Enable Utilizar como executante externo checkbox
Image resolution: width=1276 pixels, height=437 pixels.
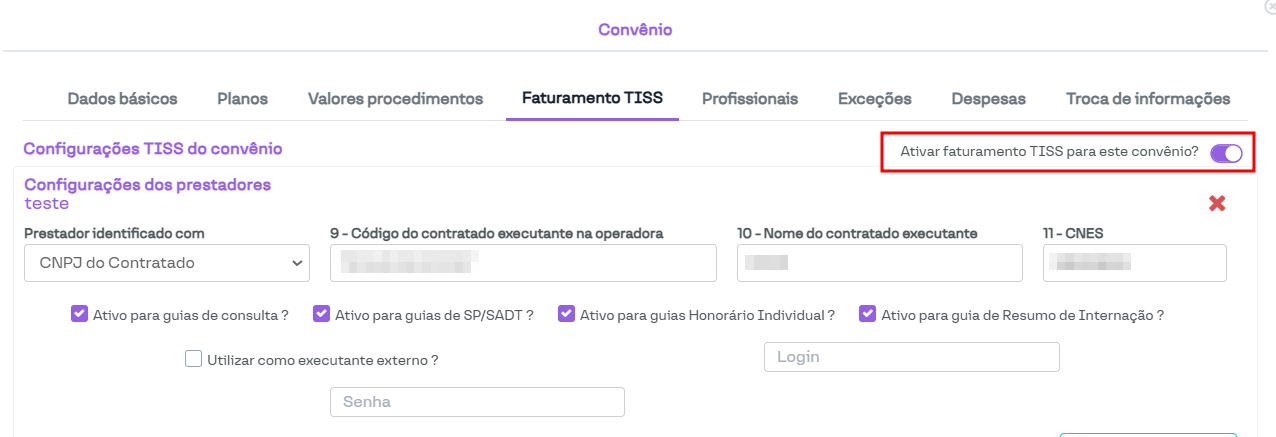tap(194, 359)
